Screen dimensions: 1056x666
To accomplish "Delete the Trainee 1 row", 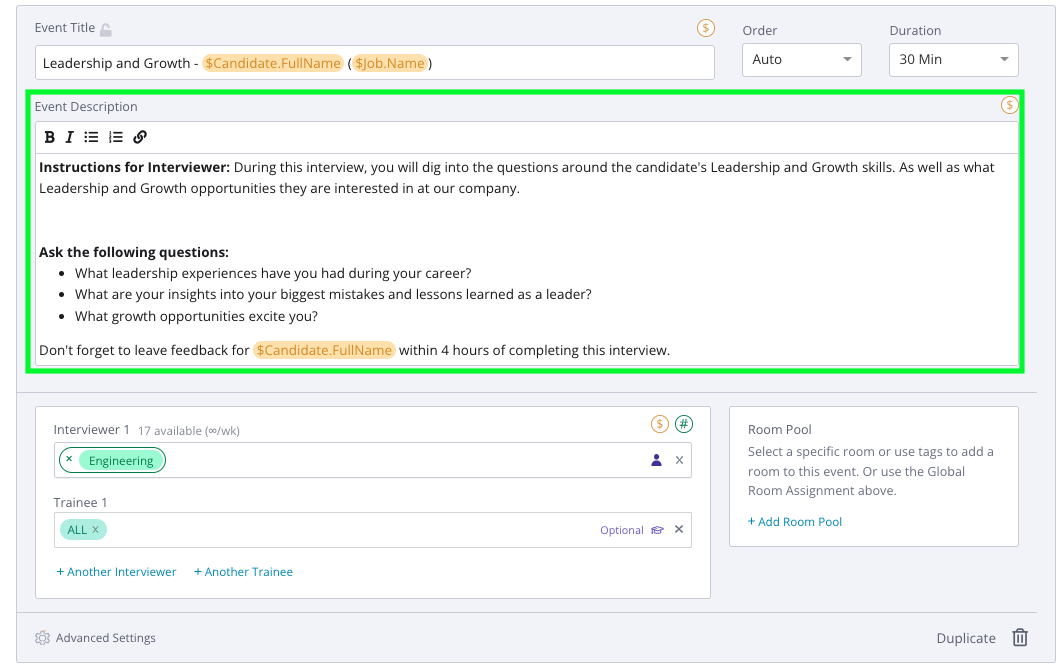I will point(679,529).
